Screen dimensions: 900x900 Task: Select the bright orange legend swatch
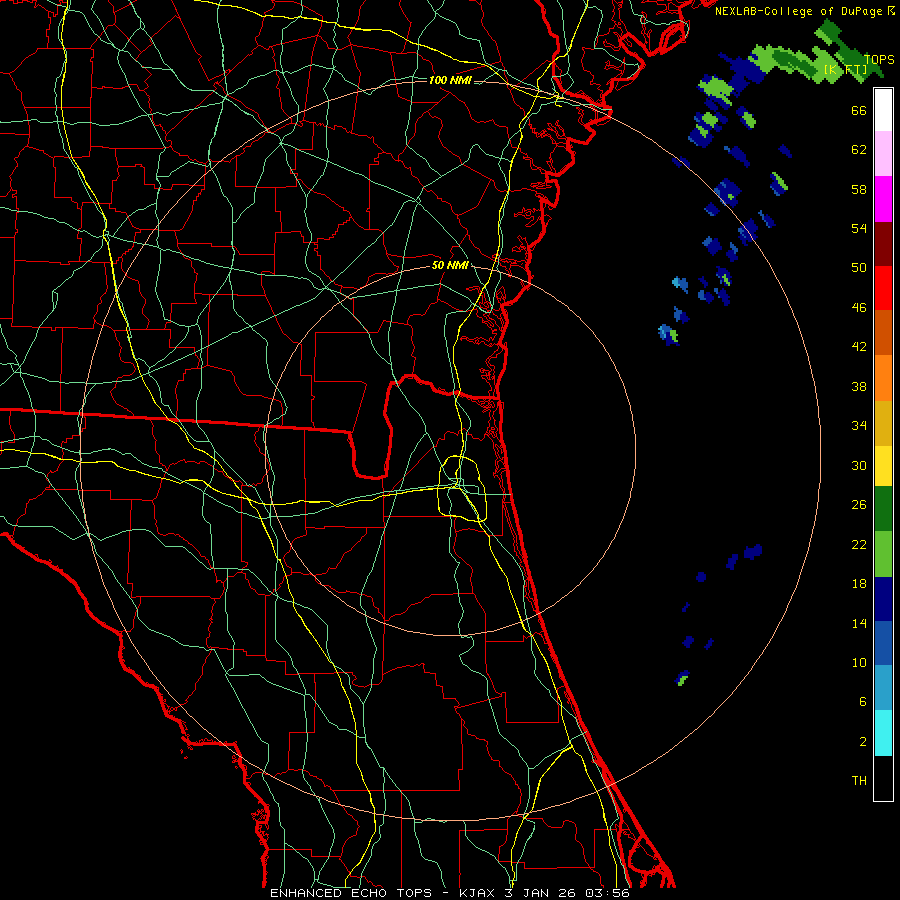(x=883, y=378)
